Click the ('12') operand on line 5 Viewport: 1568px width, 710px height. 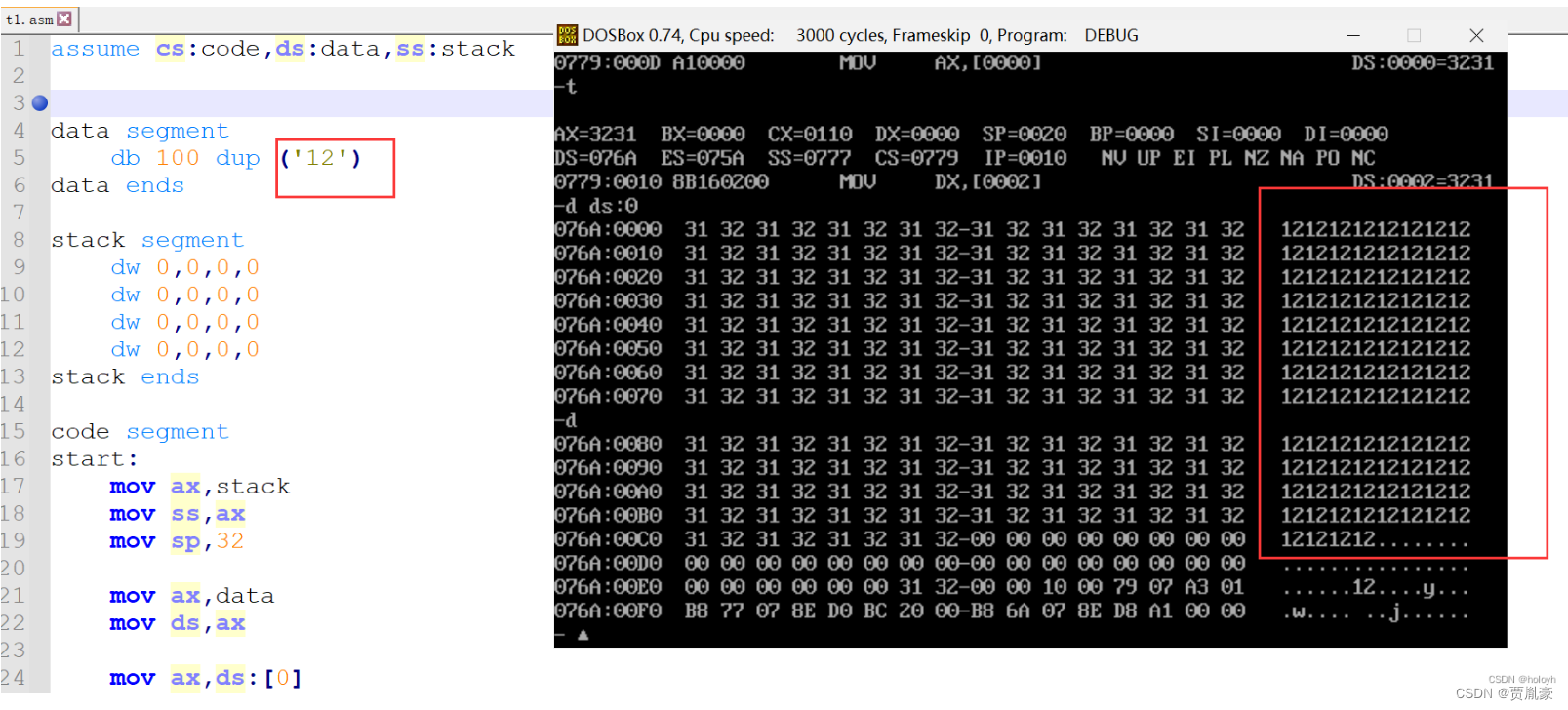pos(321,158)
